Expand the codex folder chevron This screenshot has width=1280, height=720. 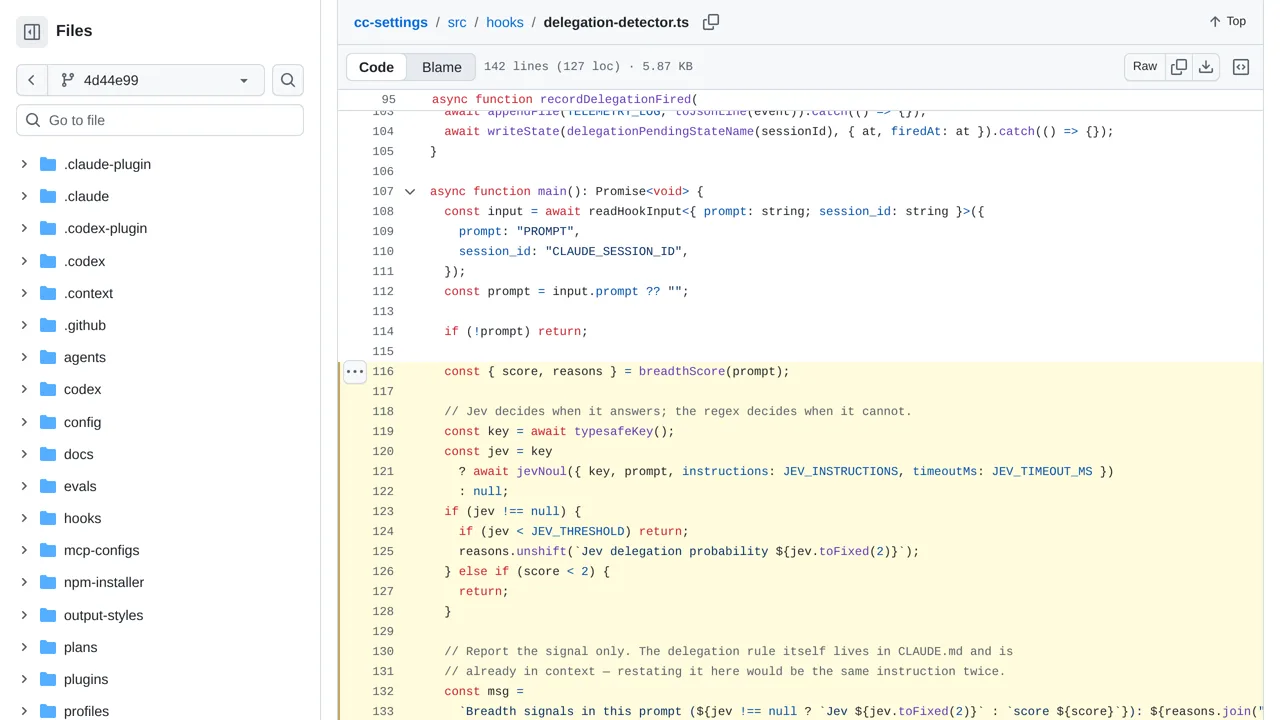[24, 389]
